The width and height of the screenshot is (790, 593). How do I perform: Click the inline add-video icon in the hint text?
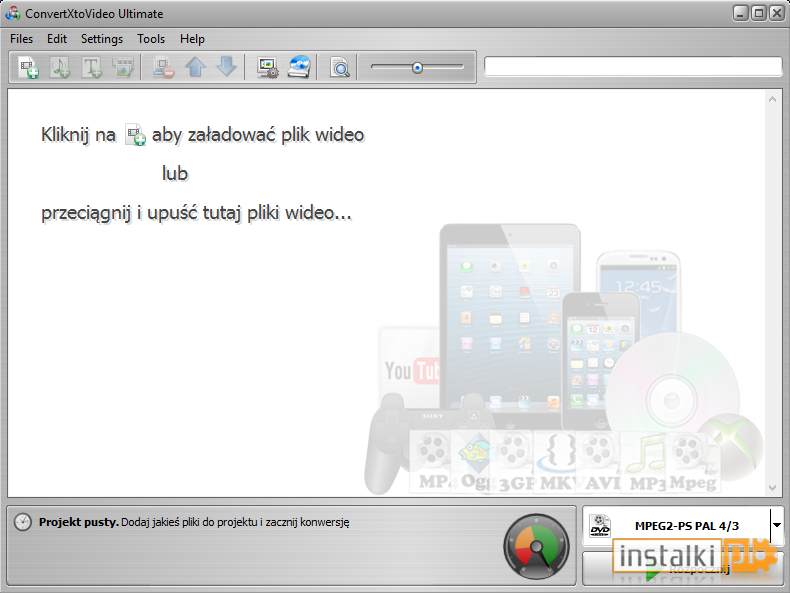click(x=136, y=135)
